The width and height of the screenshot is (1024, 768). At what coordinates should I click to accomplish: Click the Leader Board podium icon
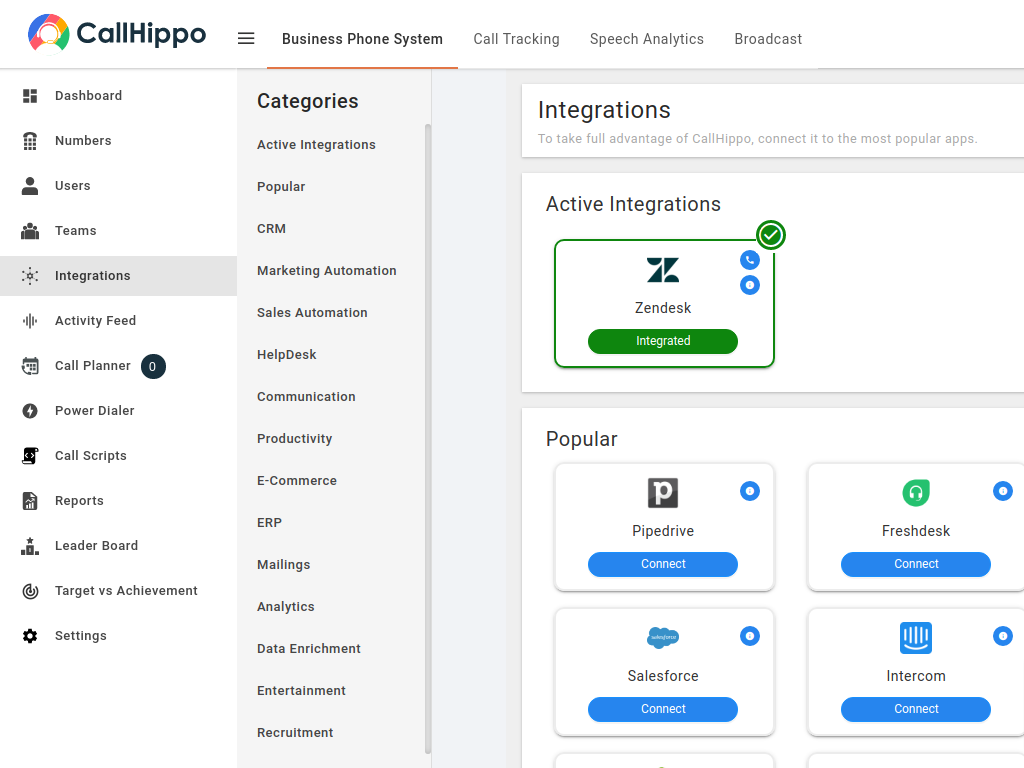point(30,546)
